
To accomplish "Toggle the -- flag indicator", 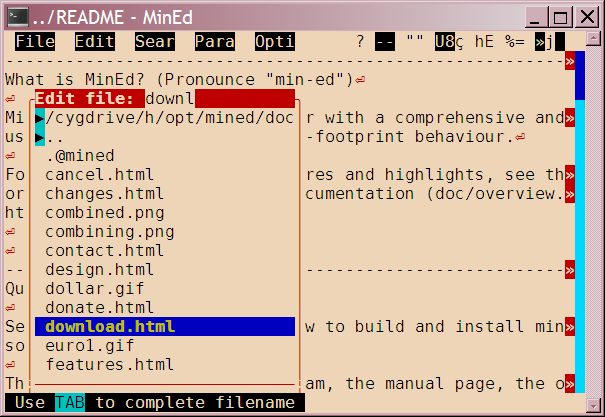I will click(x=385, y=41).
